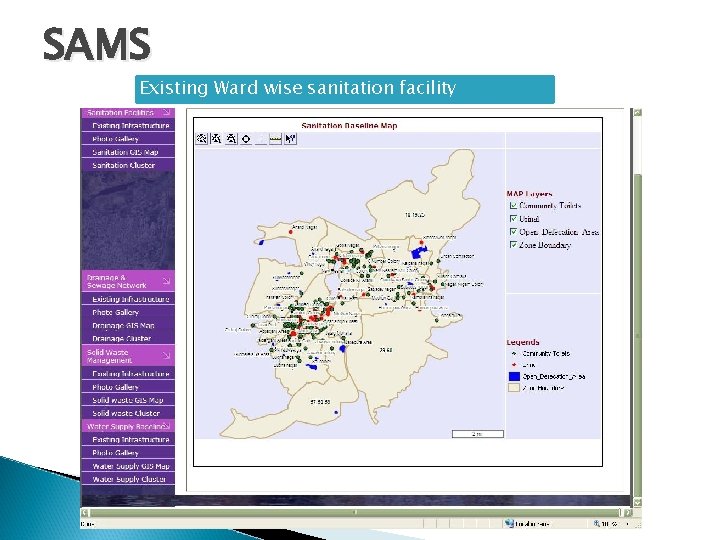Click the Legends heading
The height and width of the screenshot is (540, 720).
click(x=523, y=342)
